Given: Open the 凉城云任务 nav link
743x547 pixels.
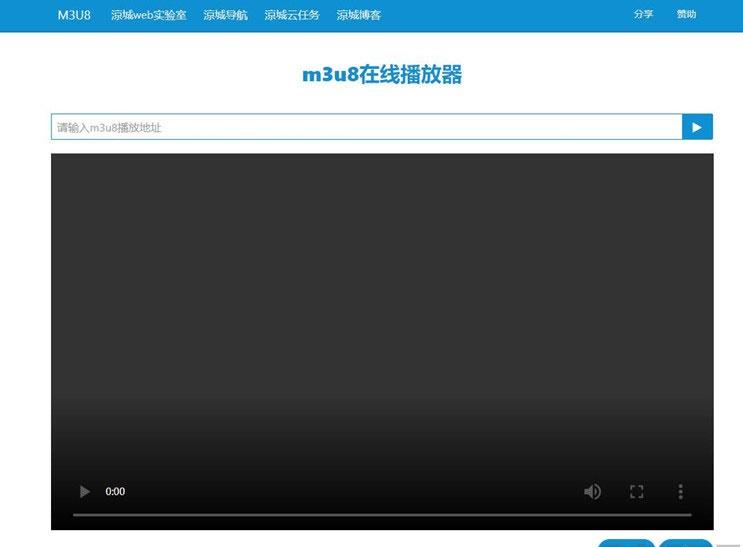Looking at the screenshot, I should pyautogui.click(x=292, y=15).
